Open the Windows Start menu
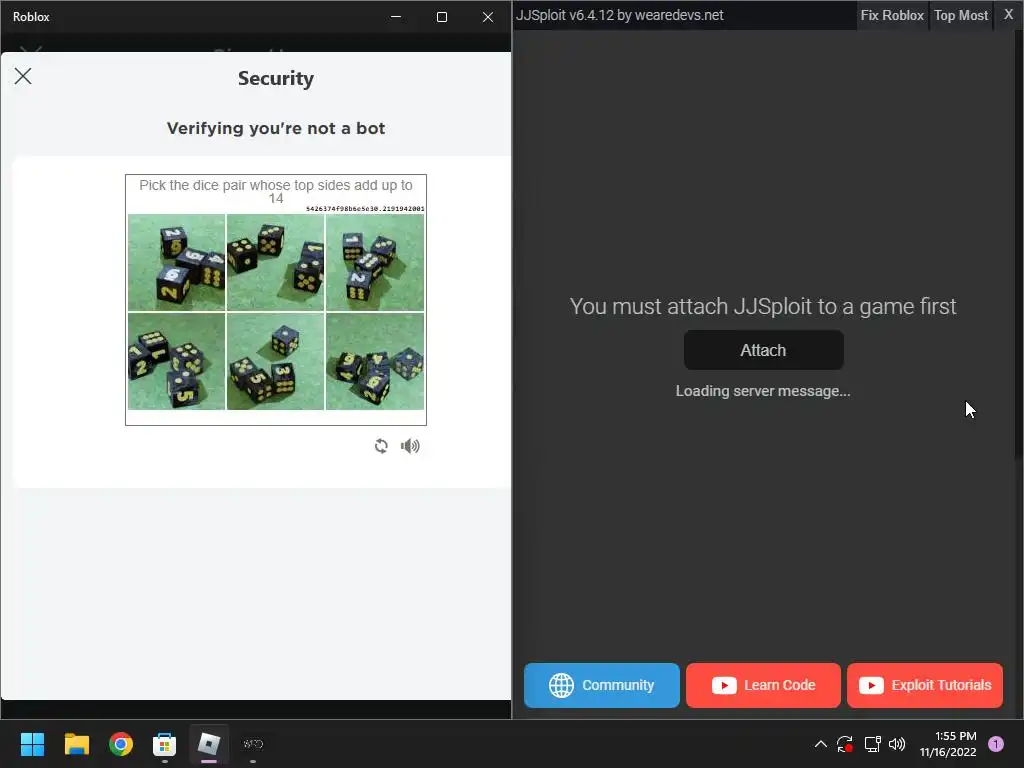The height and width of the screenshot is (768, 1024). coord(32,744)
